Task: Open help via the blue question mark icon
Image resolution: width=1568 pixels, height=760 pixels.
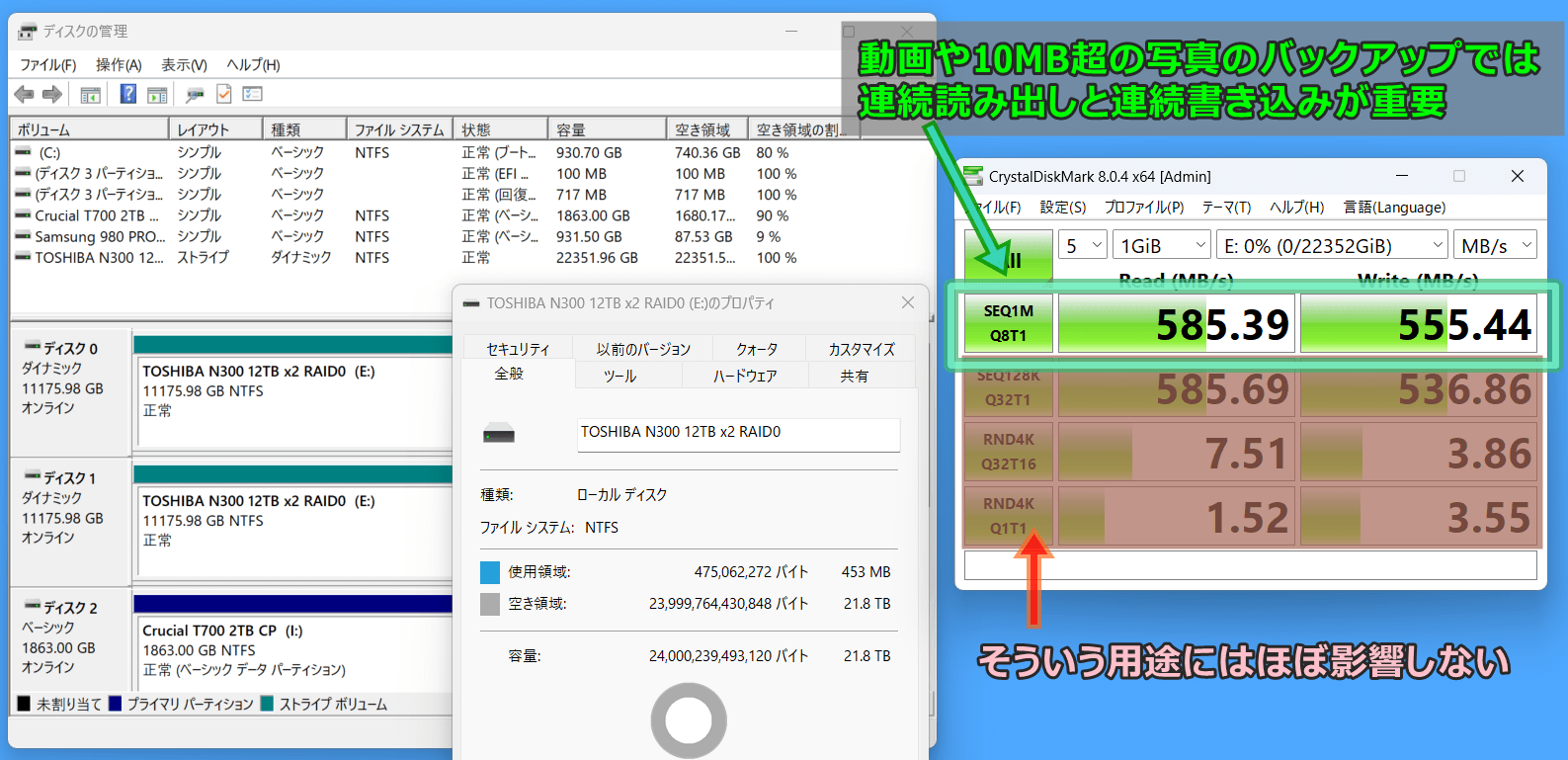Action: [128, 94]
